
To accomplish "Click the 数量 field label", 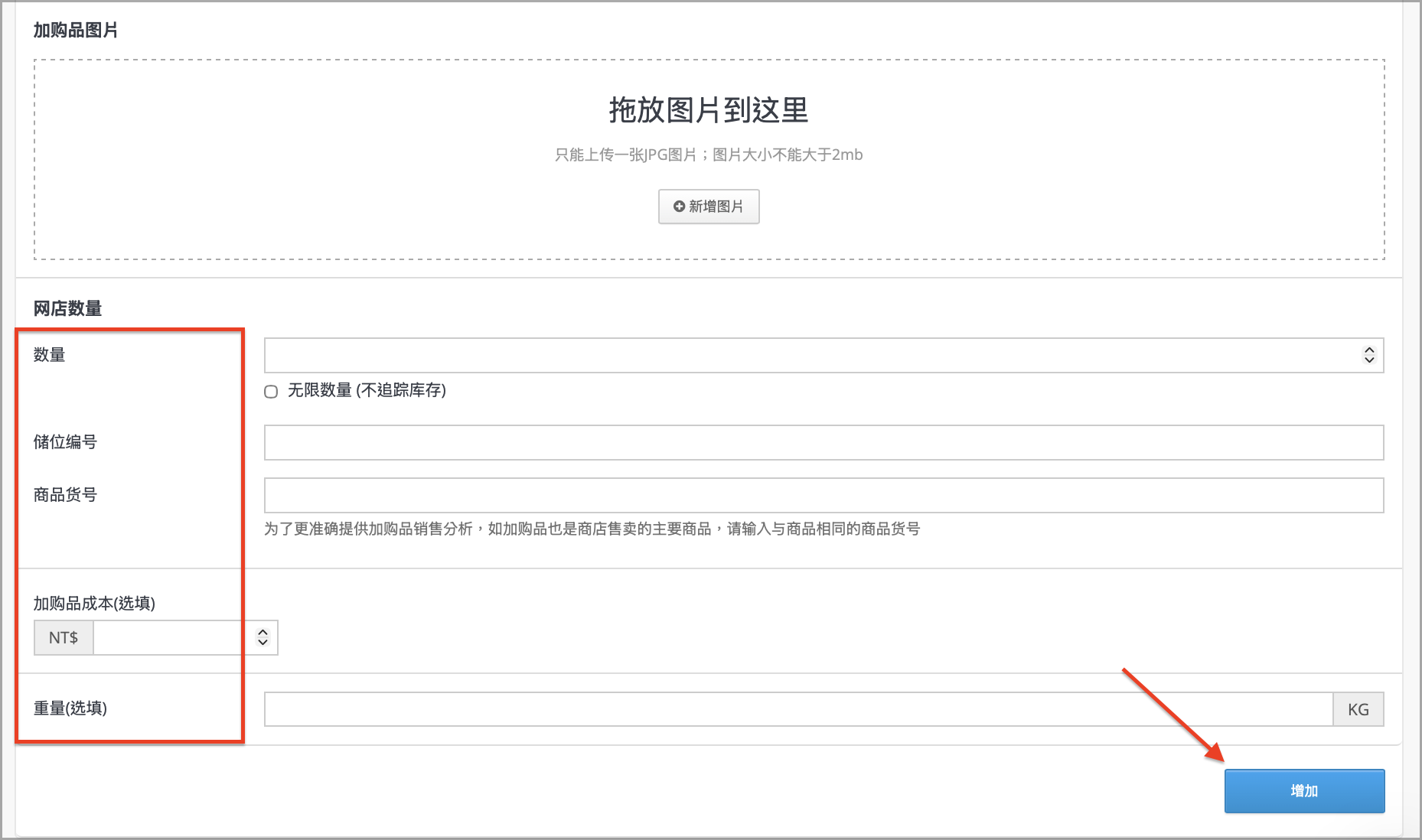I will pyautogui.click(x=49, y=355).
